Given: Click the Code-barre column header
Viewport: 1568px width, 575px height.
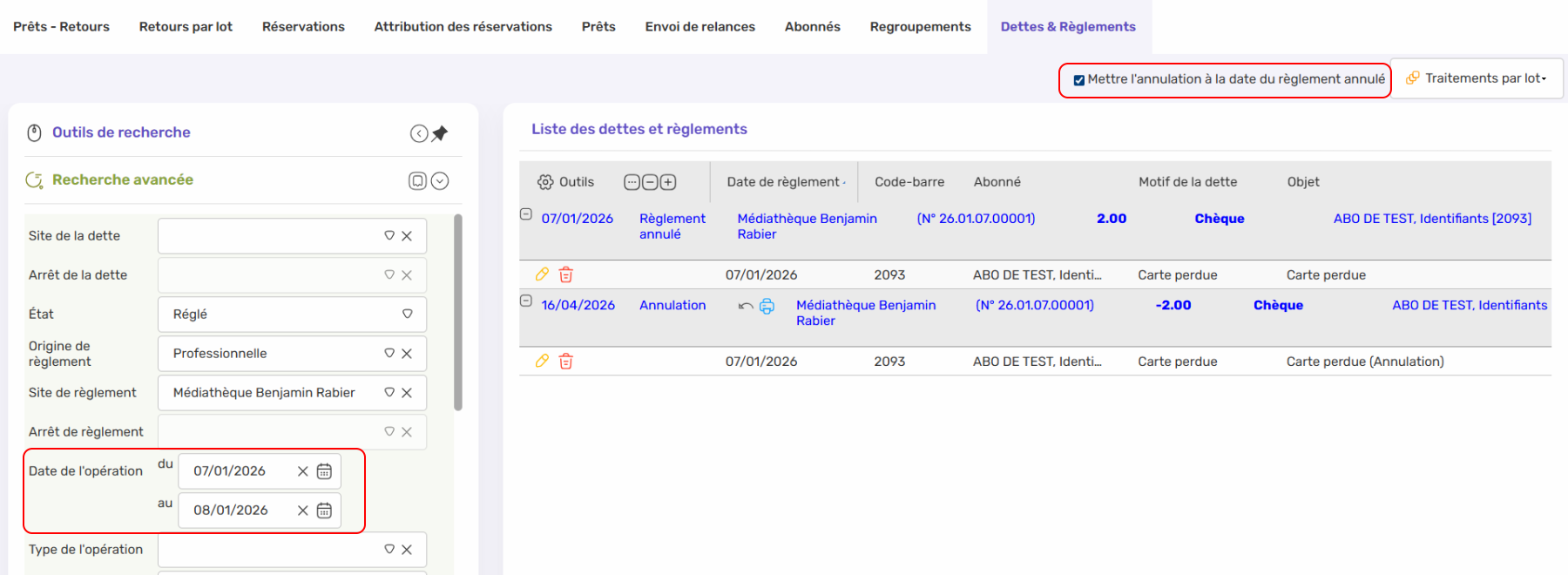Looking at the screenshot, I should point(909,182).
